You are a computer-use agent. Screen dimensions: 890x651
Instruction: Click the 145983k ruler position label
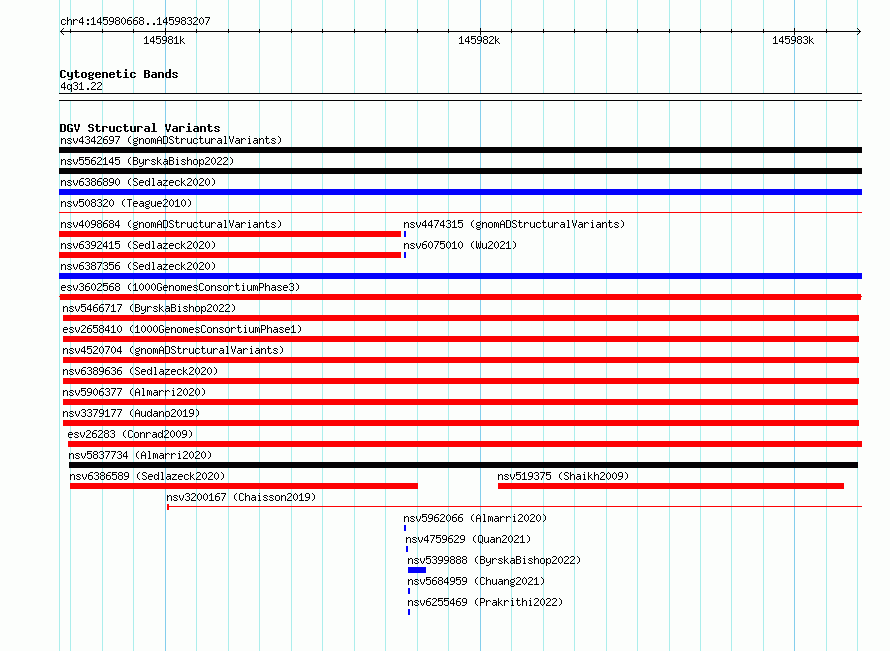tap(793, 40)
